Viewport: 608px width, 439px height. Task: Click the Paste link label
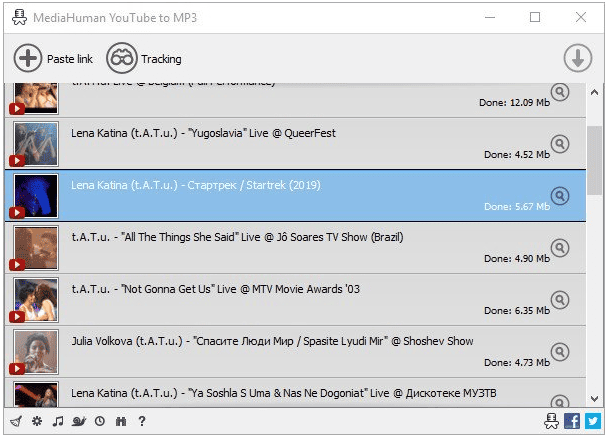coord(70,59)
